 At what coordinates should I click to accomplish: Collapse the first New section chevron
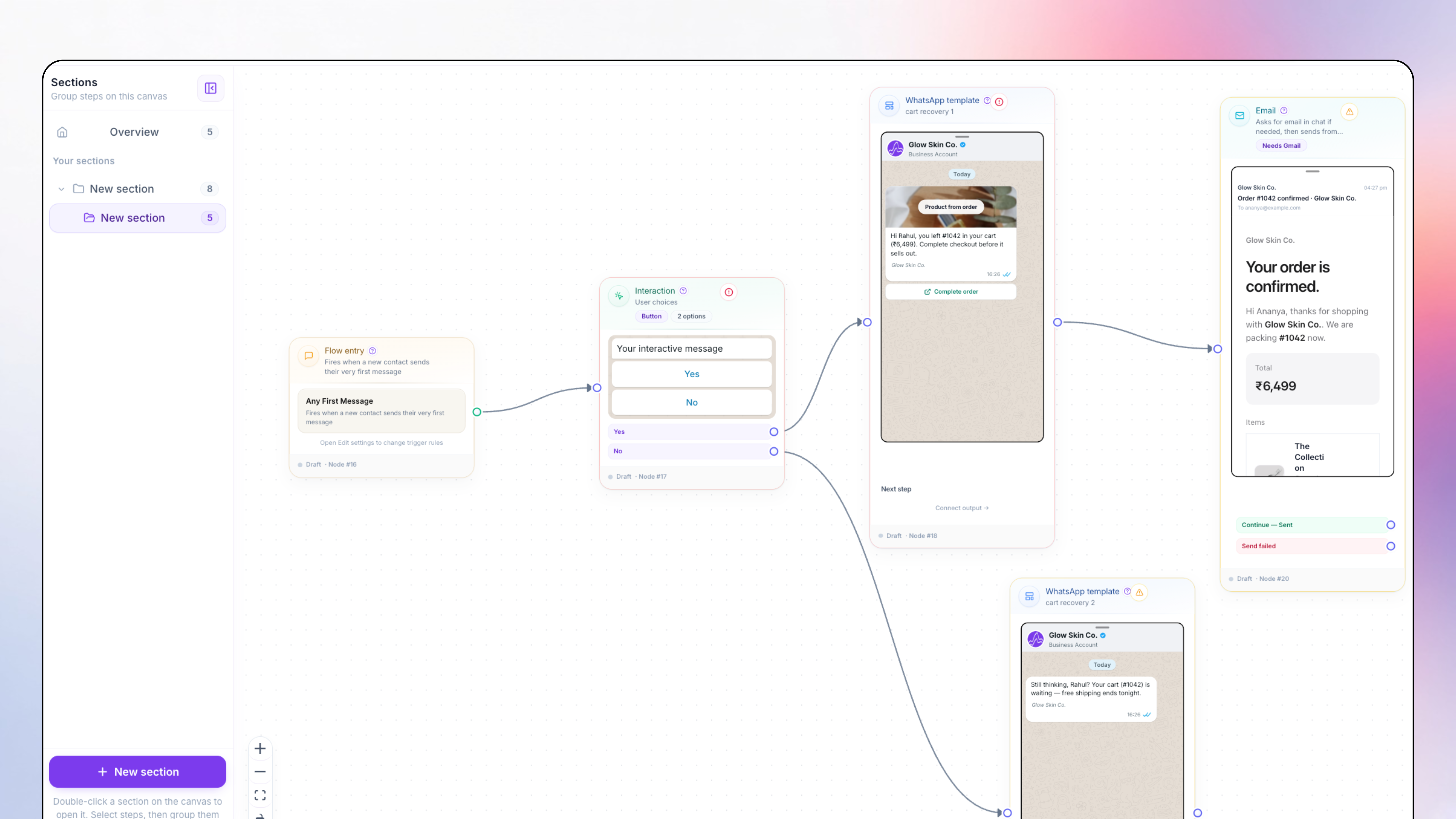pos(61,189)
